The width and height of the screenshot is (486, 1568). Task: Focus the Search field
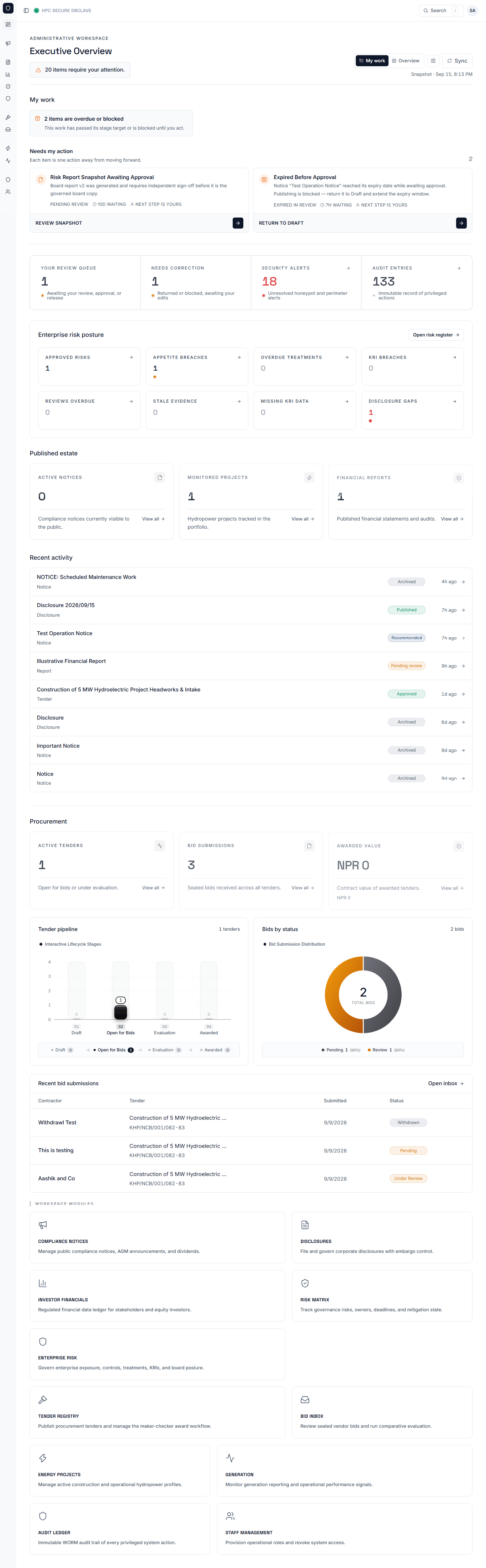(x=441, y=10)
